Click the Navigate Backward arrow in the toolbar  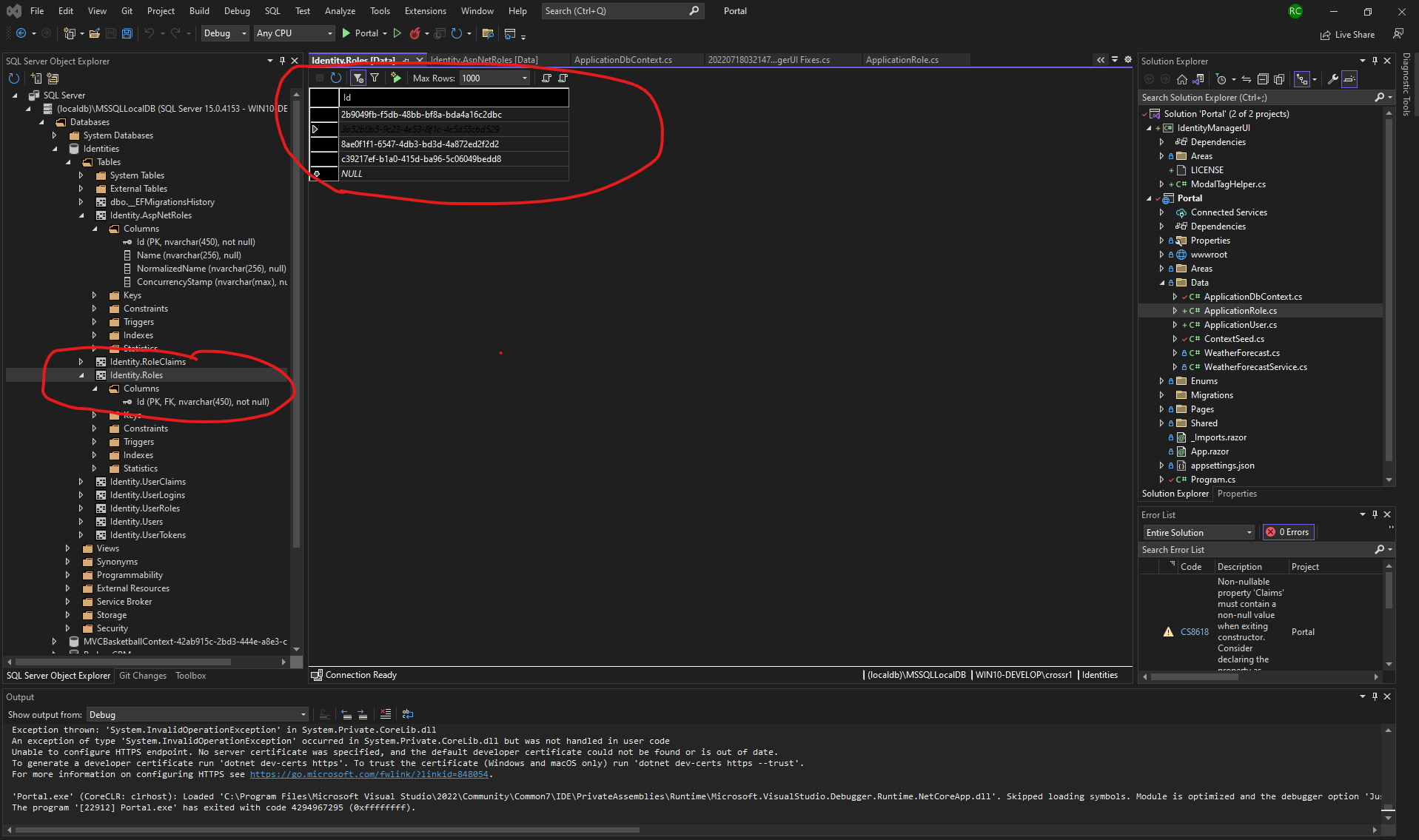tap(21, 33)
